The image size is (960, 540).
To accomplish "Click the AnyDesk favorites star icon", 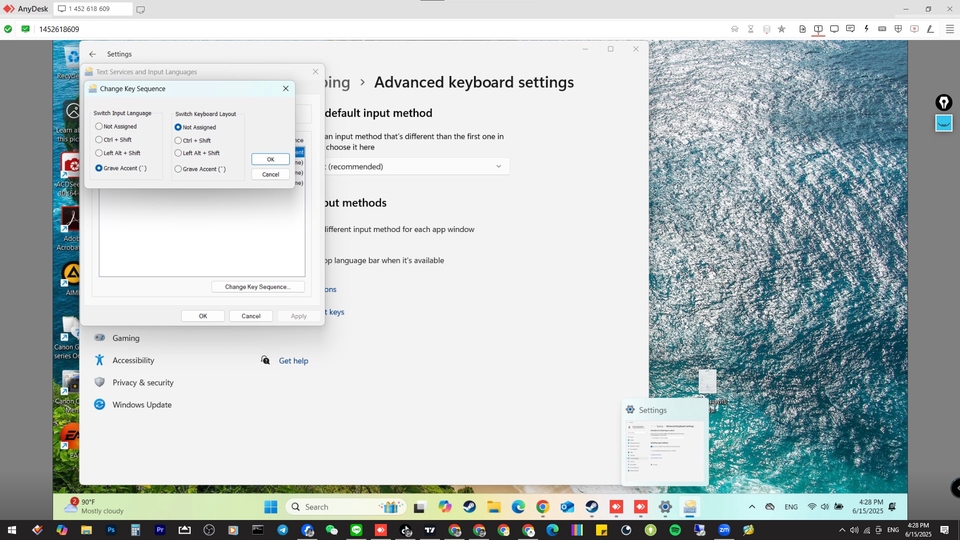I will (x=781, y=29).
